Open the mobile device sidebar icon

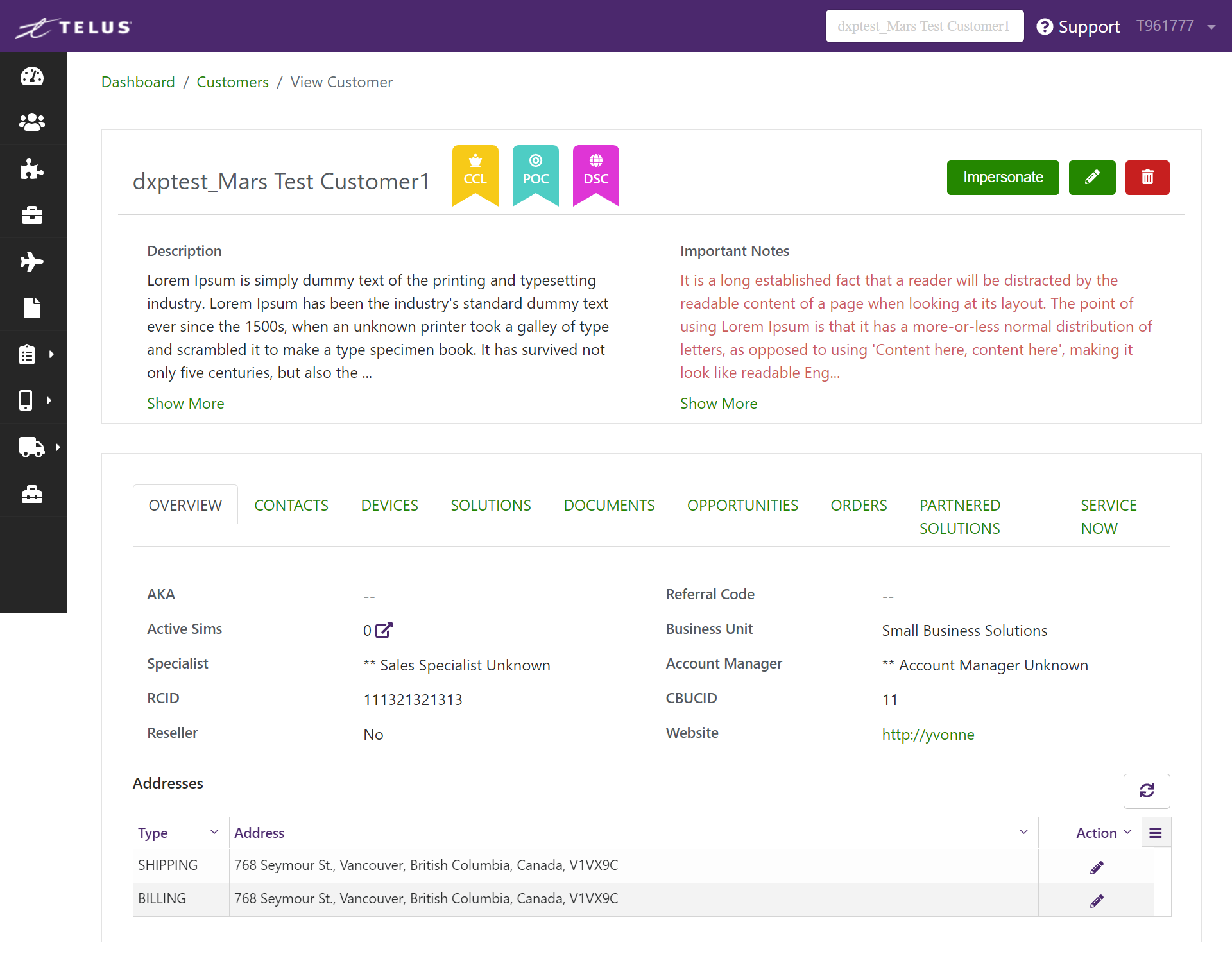point(26,400)
